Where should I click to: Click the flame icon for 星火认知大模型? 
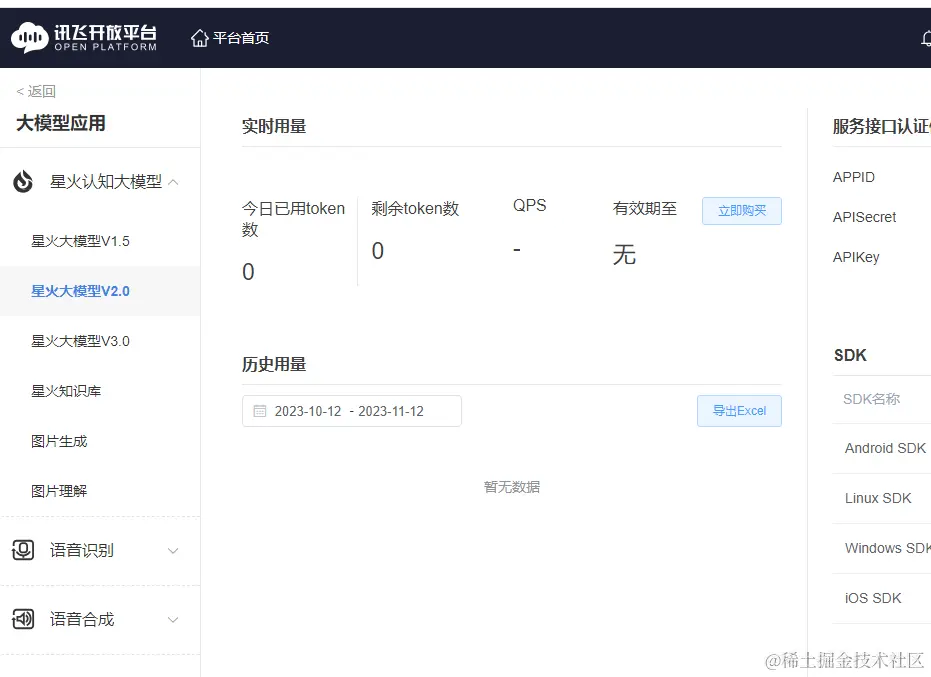pos(23,182)
